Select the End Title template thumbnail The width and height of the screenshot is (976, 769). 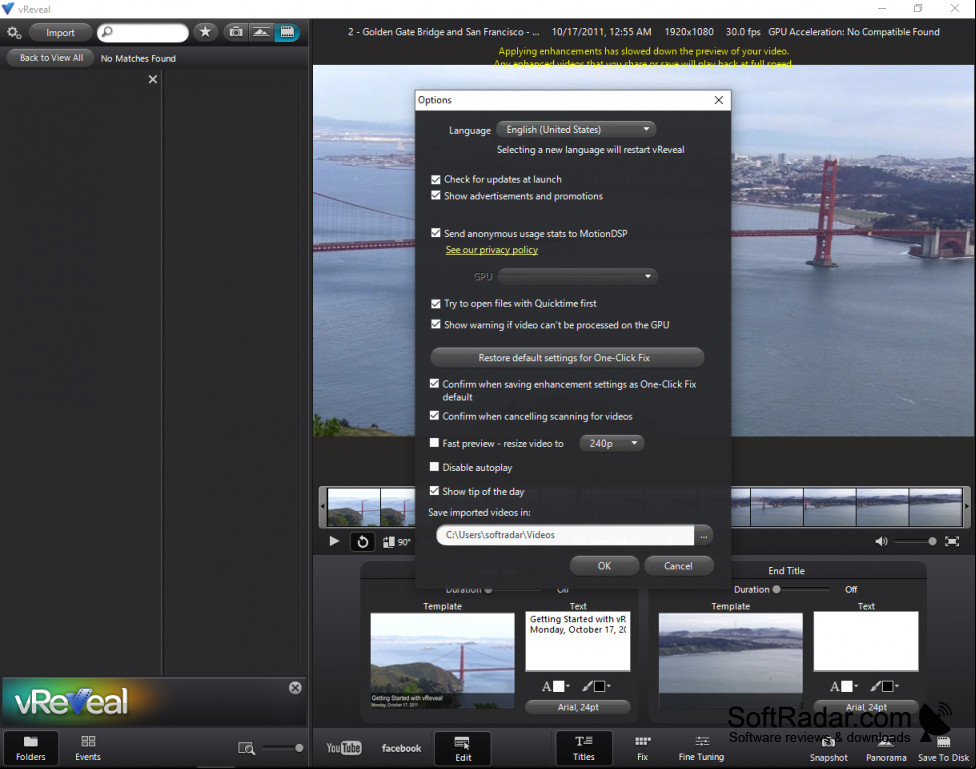(x=731, y=661)
